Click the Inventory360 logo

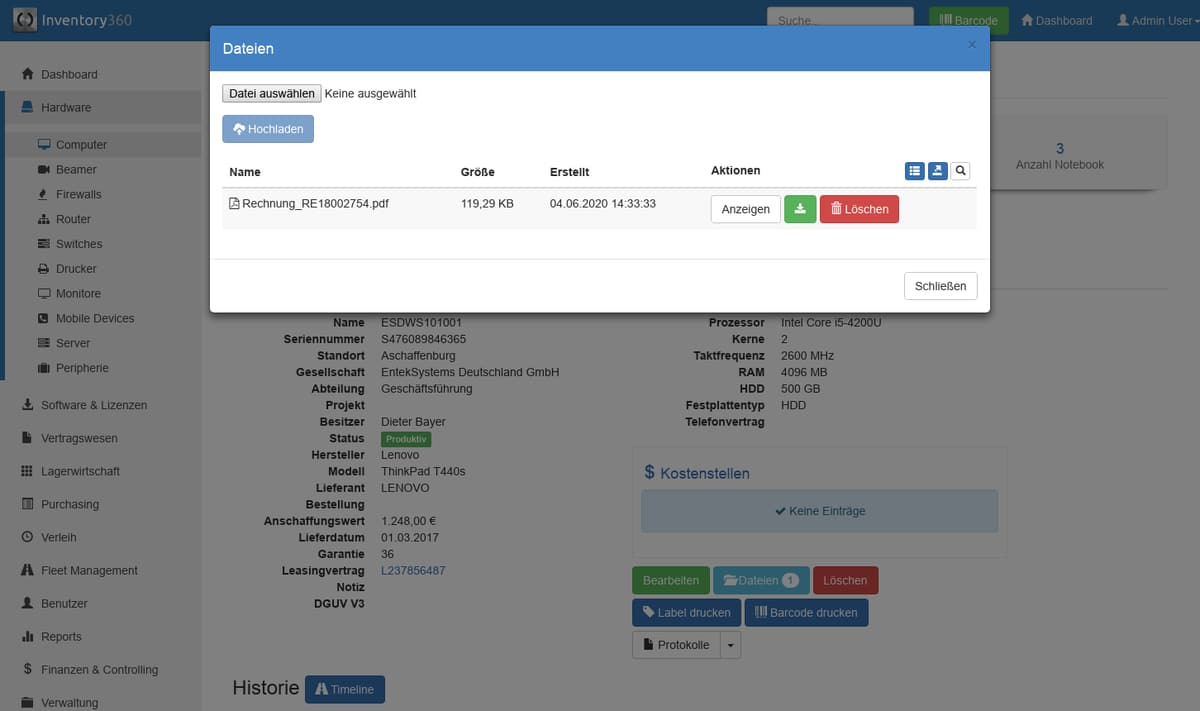[72, 20]
